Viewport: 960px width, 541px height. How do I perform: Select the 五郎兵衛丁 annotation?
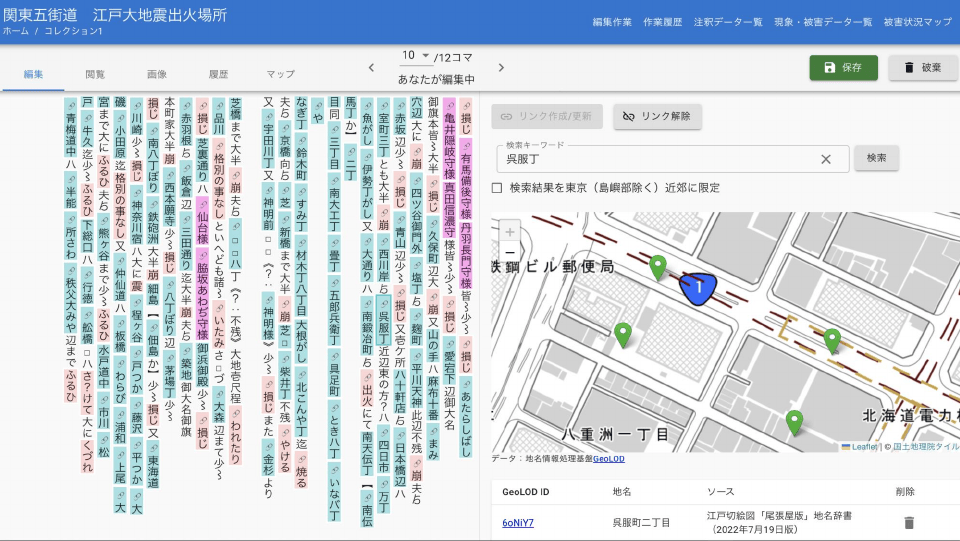[334, 310]
